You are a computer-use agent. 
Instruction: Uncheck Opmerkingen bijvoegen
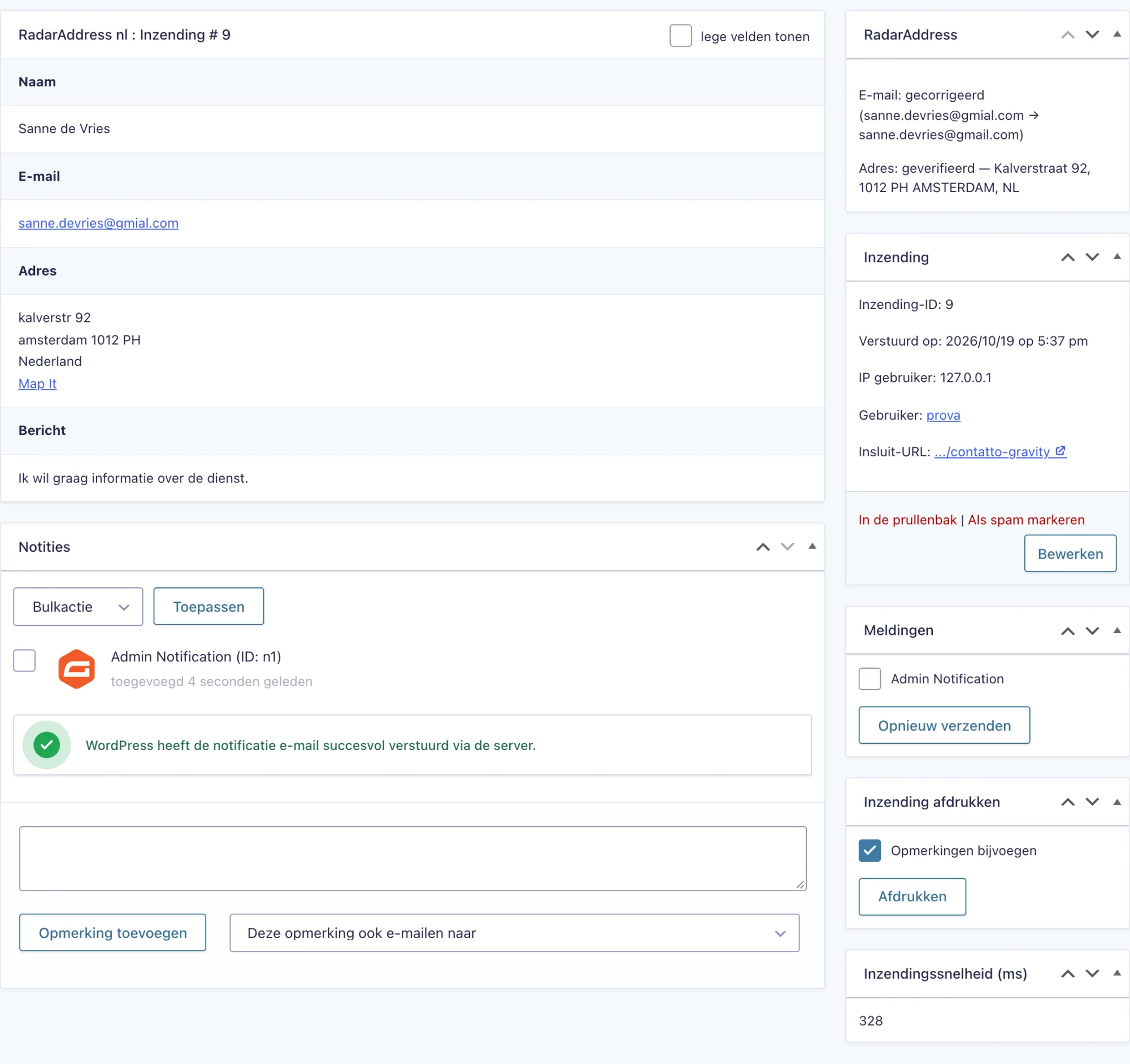[x=869, y=851]
